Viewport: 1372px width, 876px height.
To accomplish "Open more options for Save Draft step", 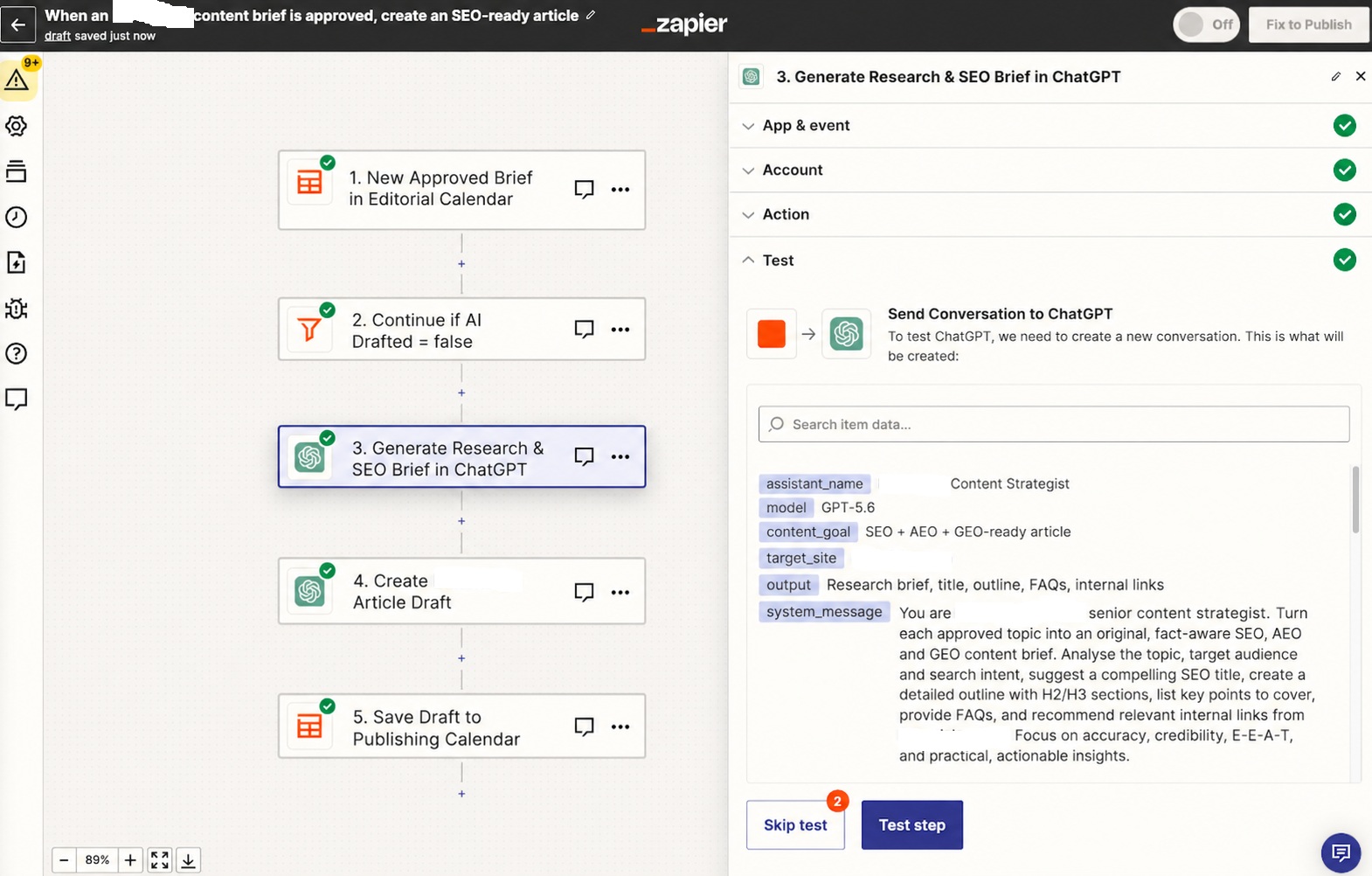I will tap(620, 727).
